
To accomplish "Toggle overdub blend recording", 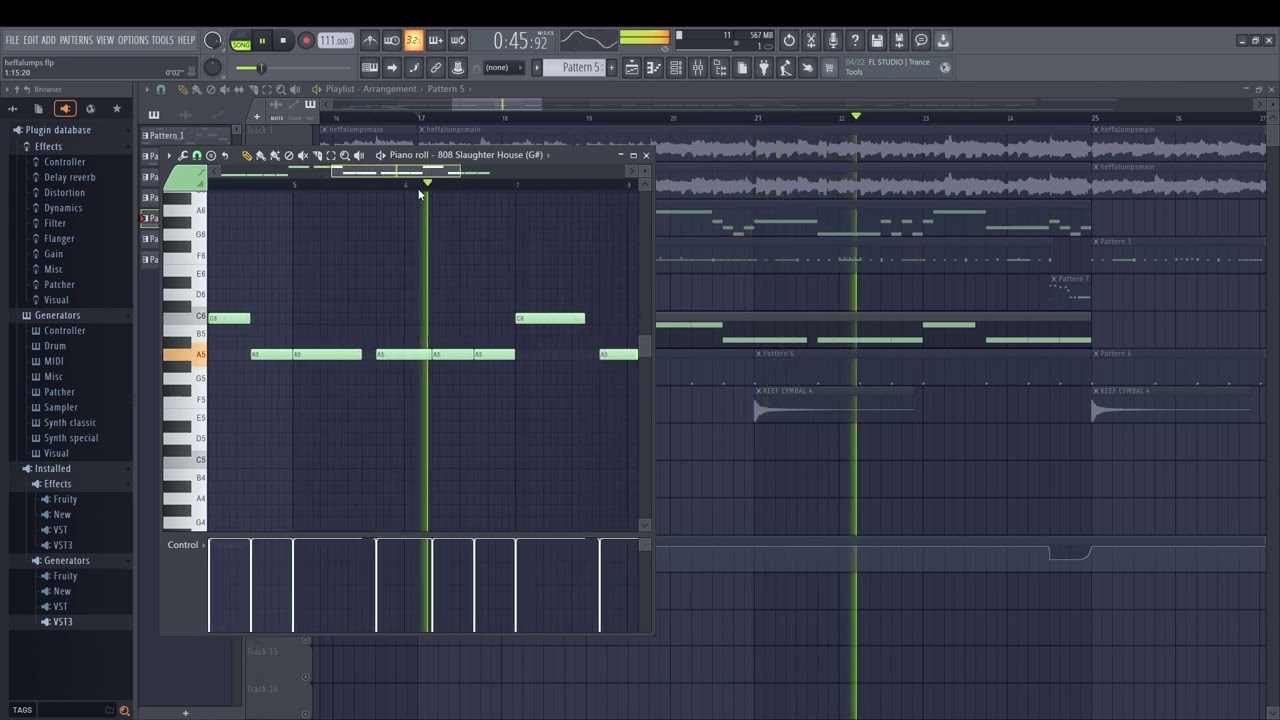I will 436,41.
